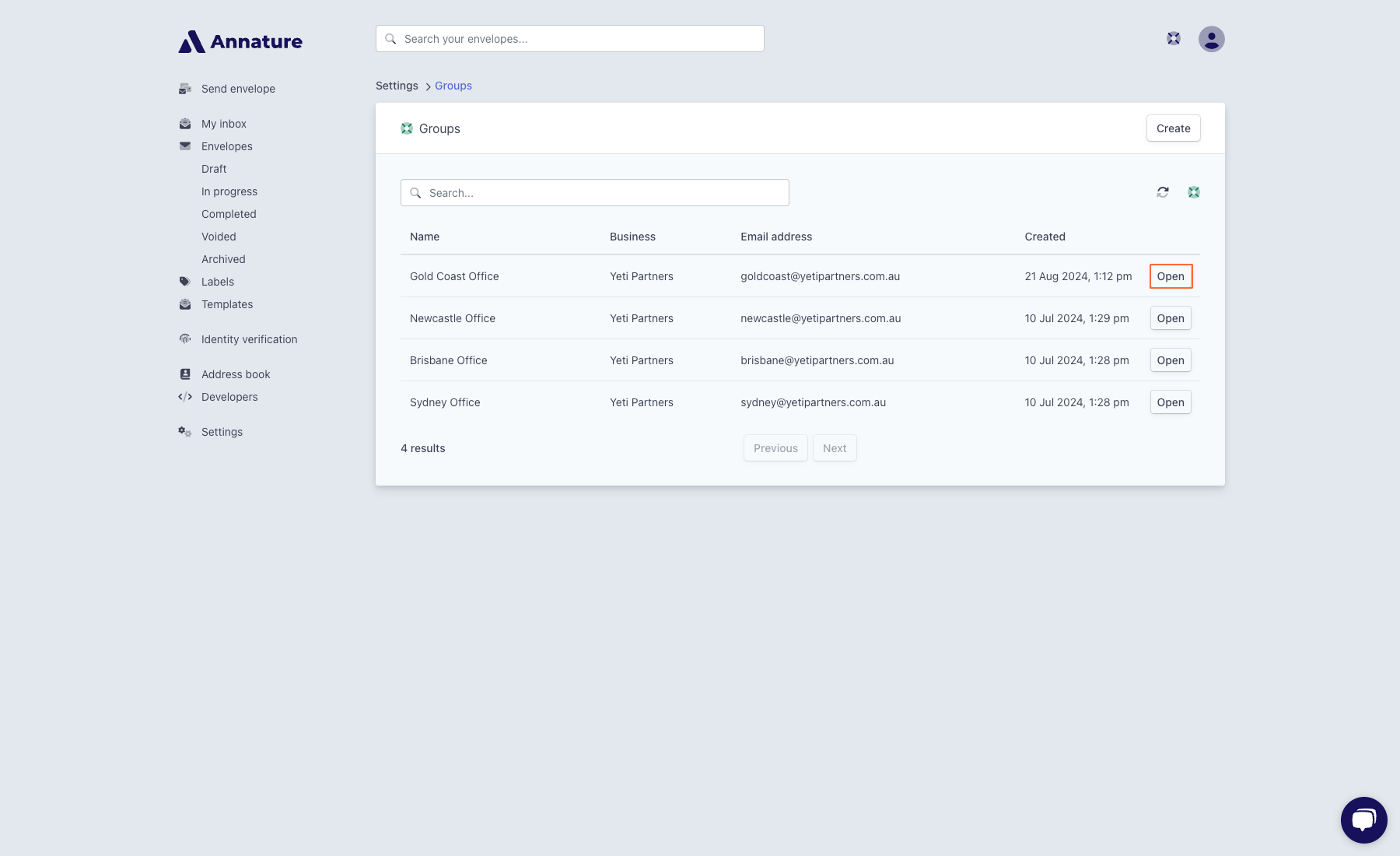Open the user profile avatar menu
This screenshot has height=856, width=1400.
point(1211,39)
